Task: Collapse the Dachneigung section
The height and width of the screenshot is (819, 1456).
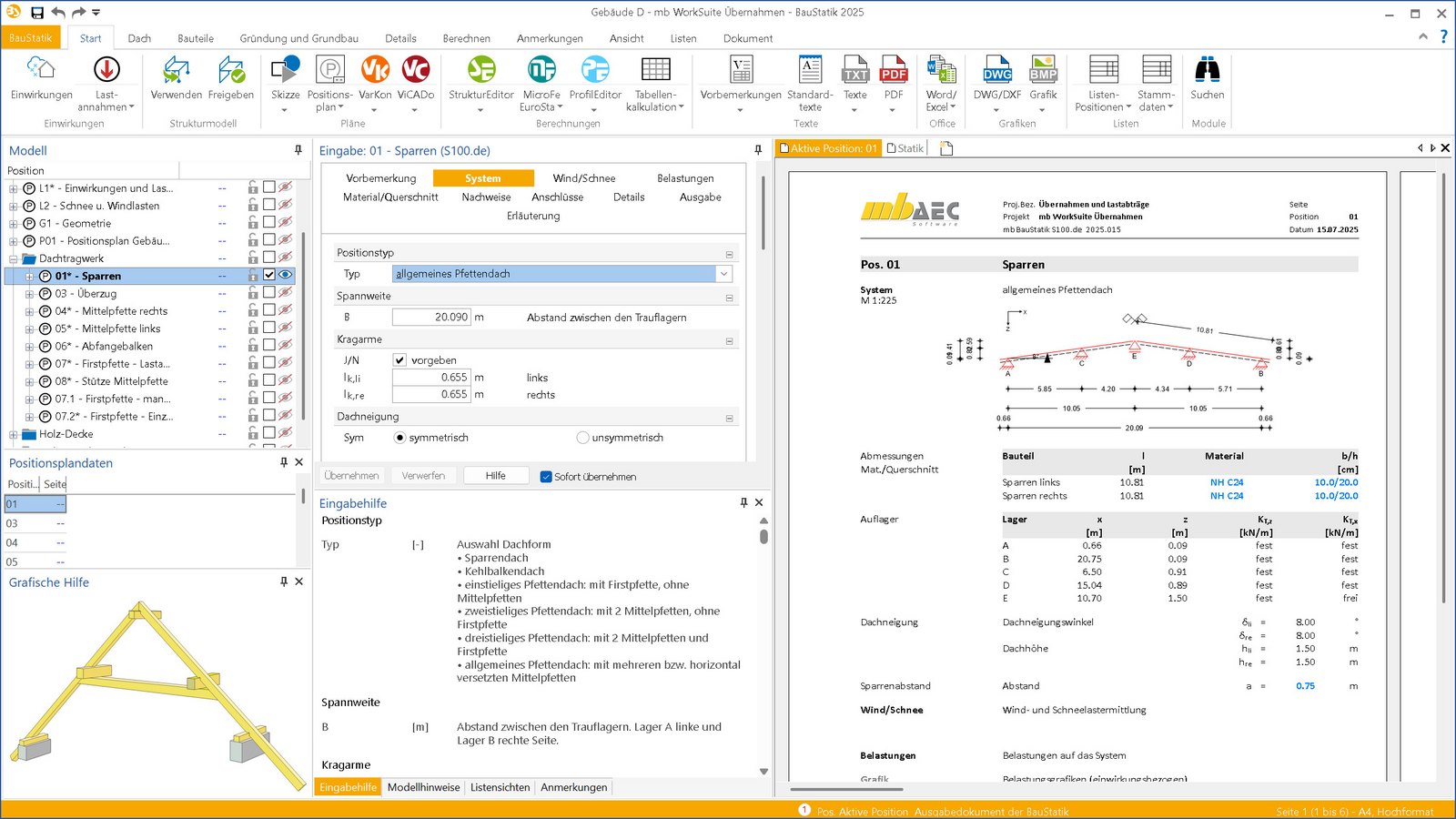Action: coord(729,418)
